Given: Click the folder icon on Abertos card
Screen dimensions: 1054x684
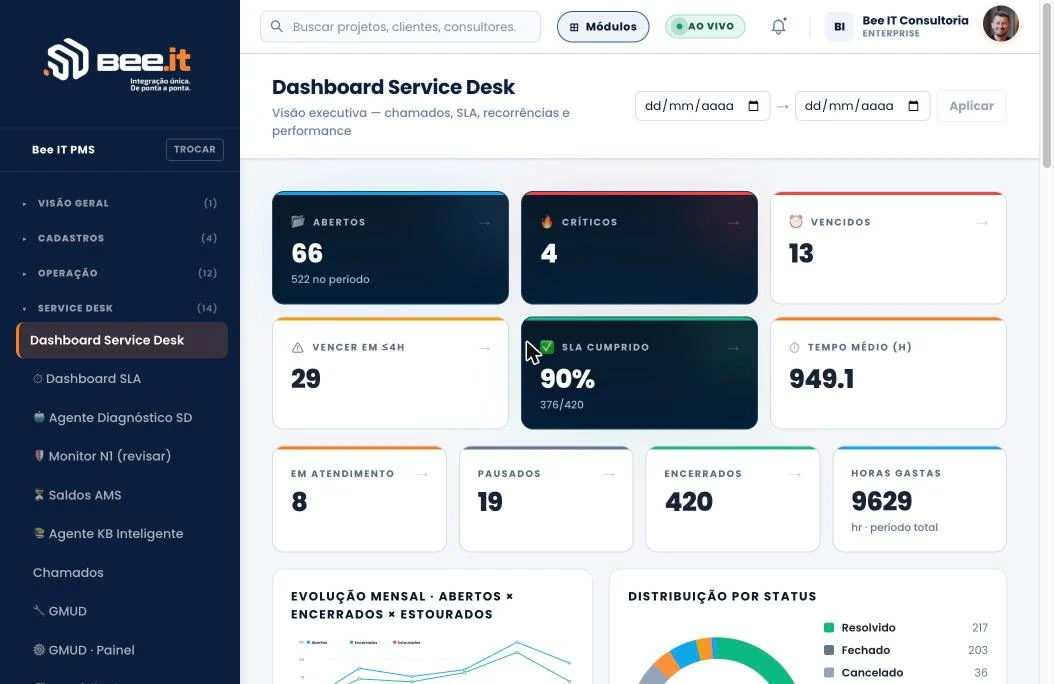Looking at the screenshot, I should pos(298,222).
